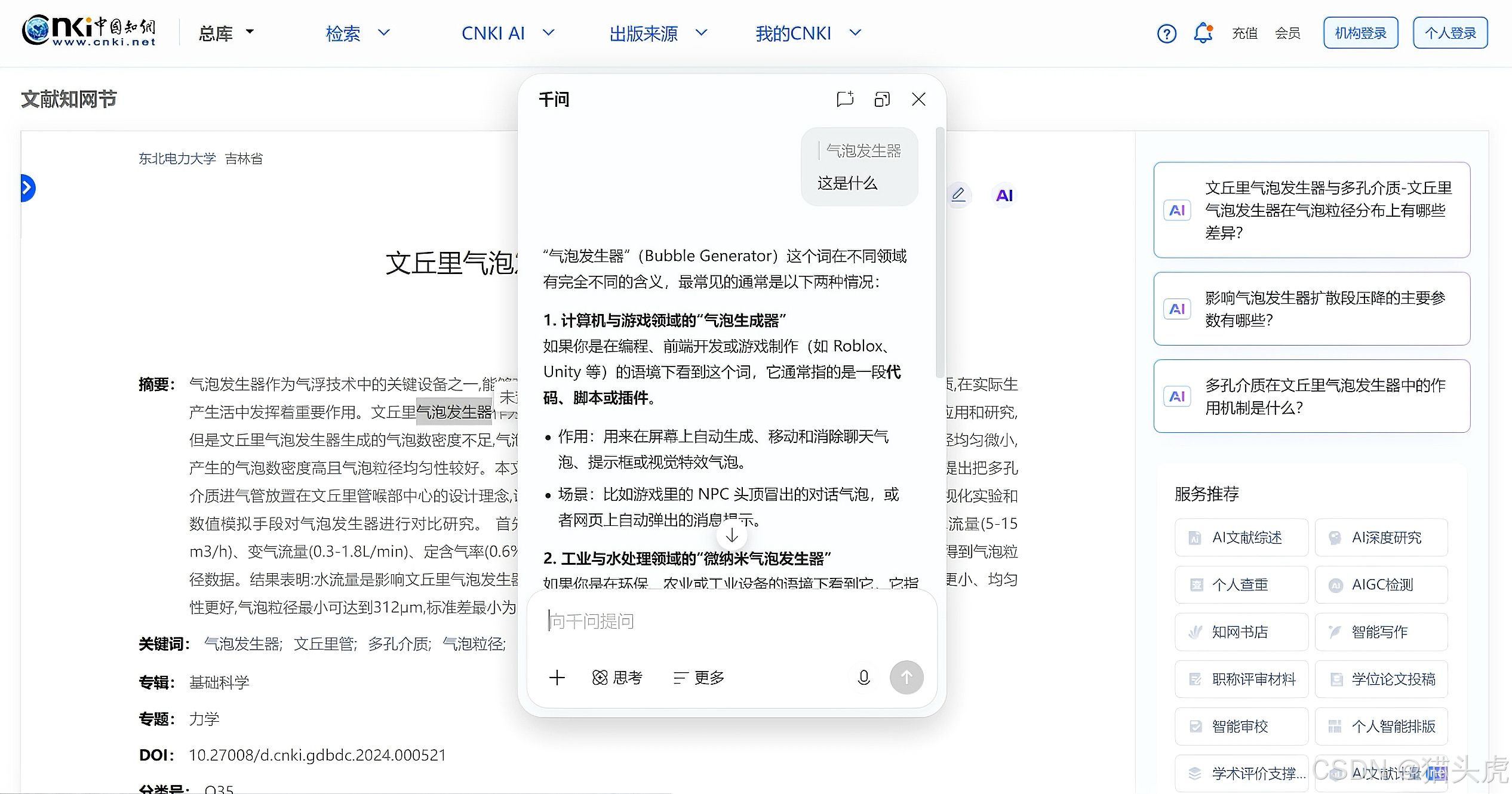Expand the 检索 menu
Image resolution: width=1512 pixels, height=794 pixels.
coord(357,33)
